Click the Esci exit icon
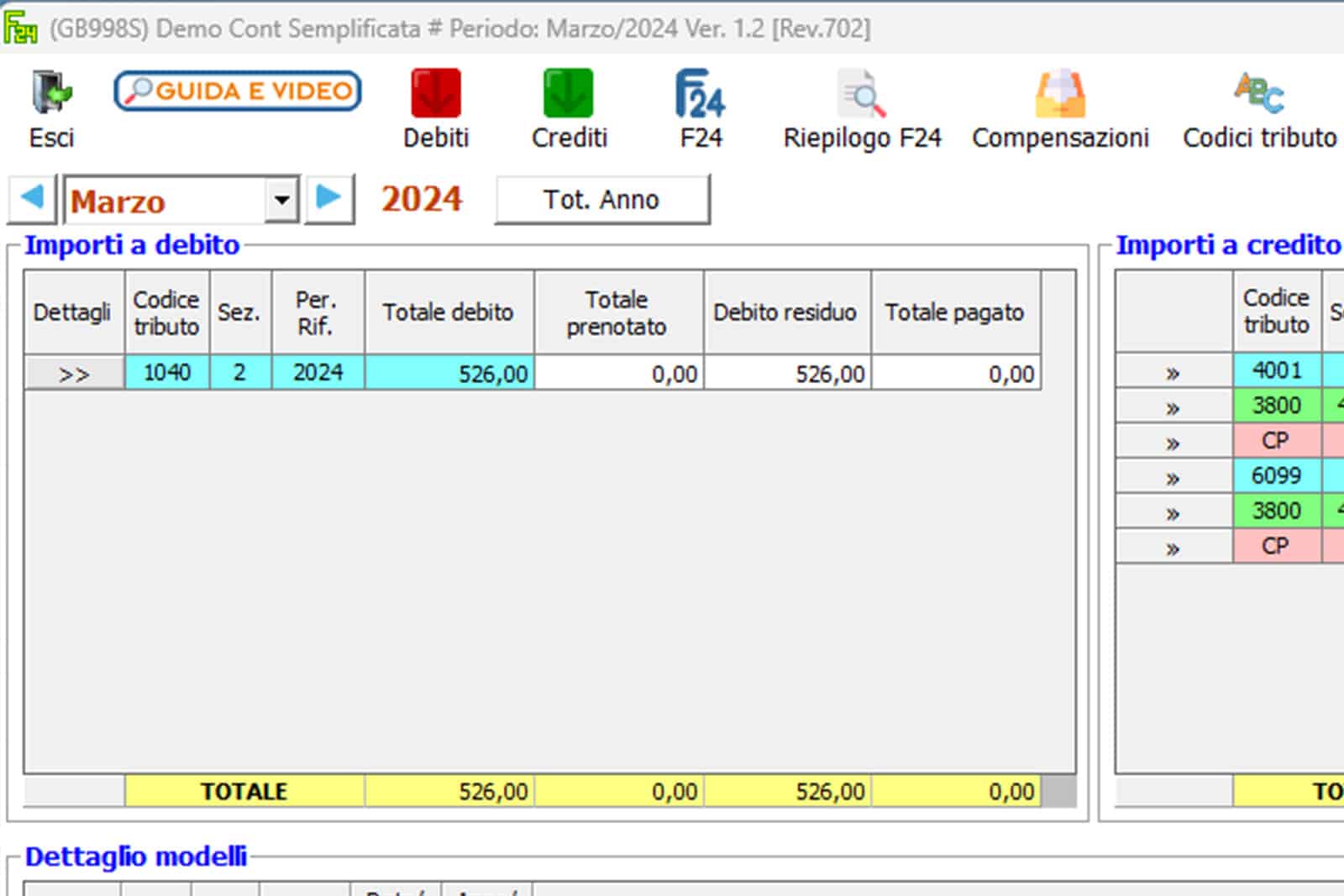The height and width of the screenshot is (896, 1344). click(52, 92)
